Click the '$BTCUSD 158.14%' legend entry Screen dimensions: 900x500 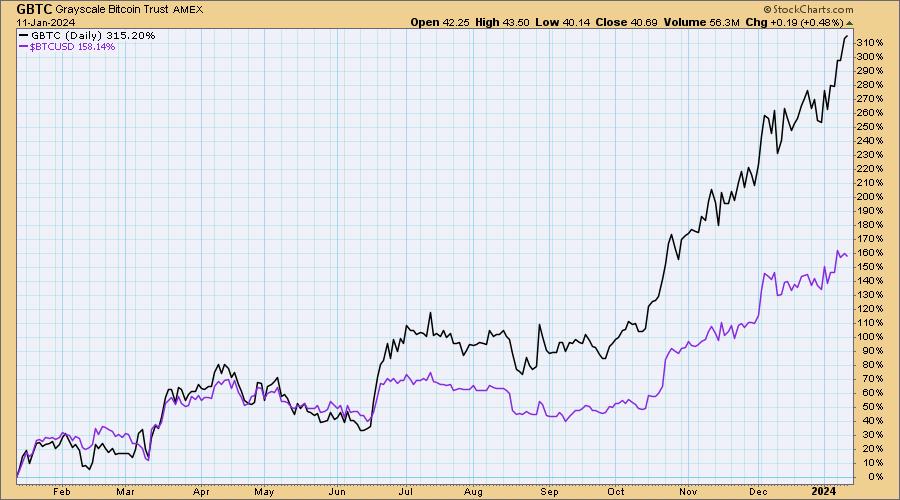point(72,47)
